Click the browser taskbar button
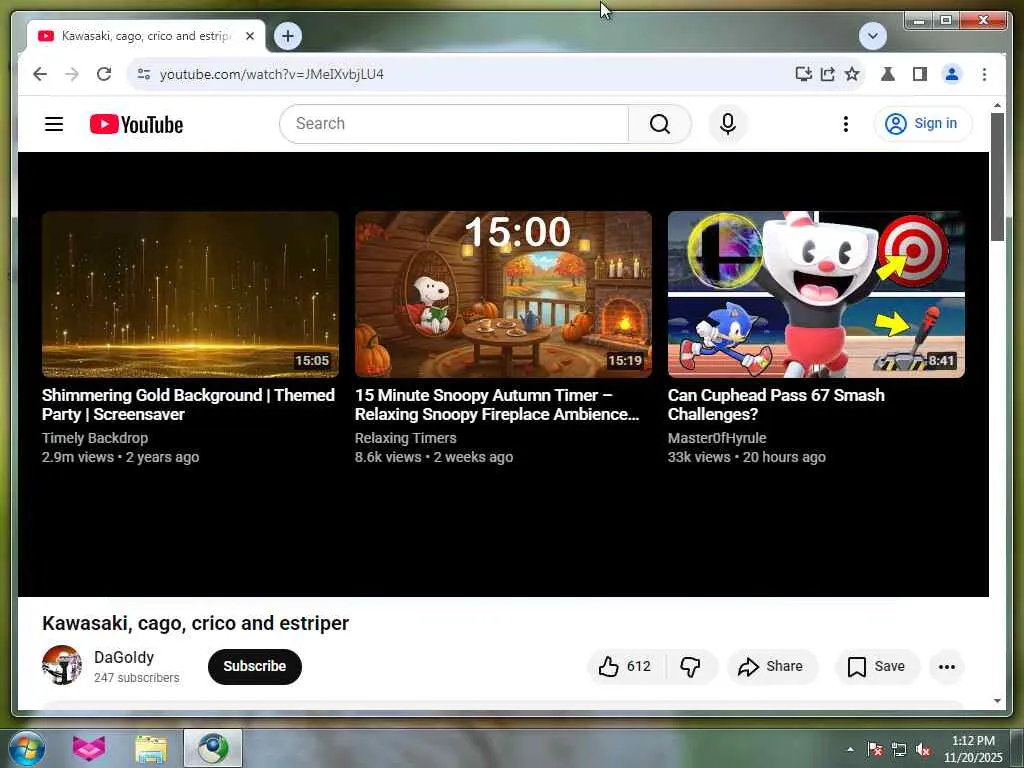Screen dimensions: 1024x768 point(213,748)
